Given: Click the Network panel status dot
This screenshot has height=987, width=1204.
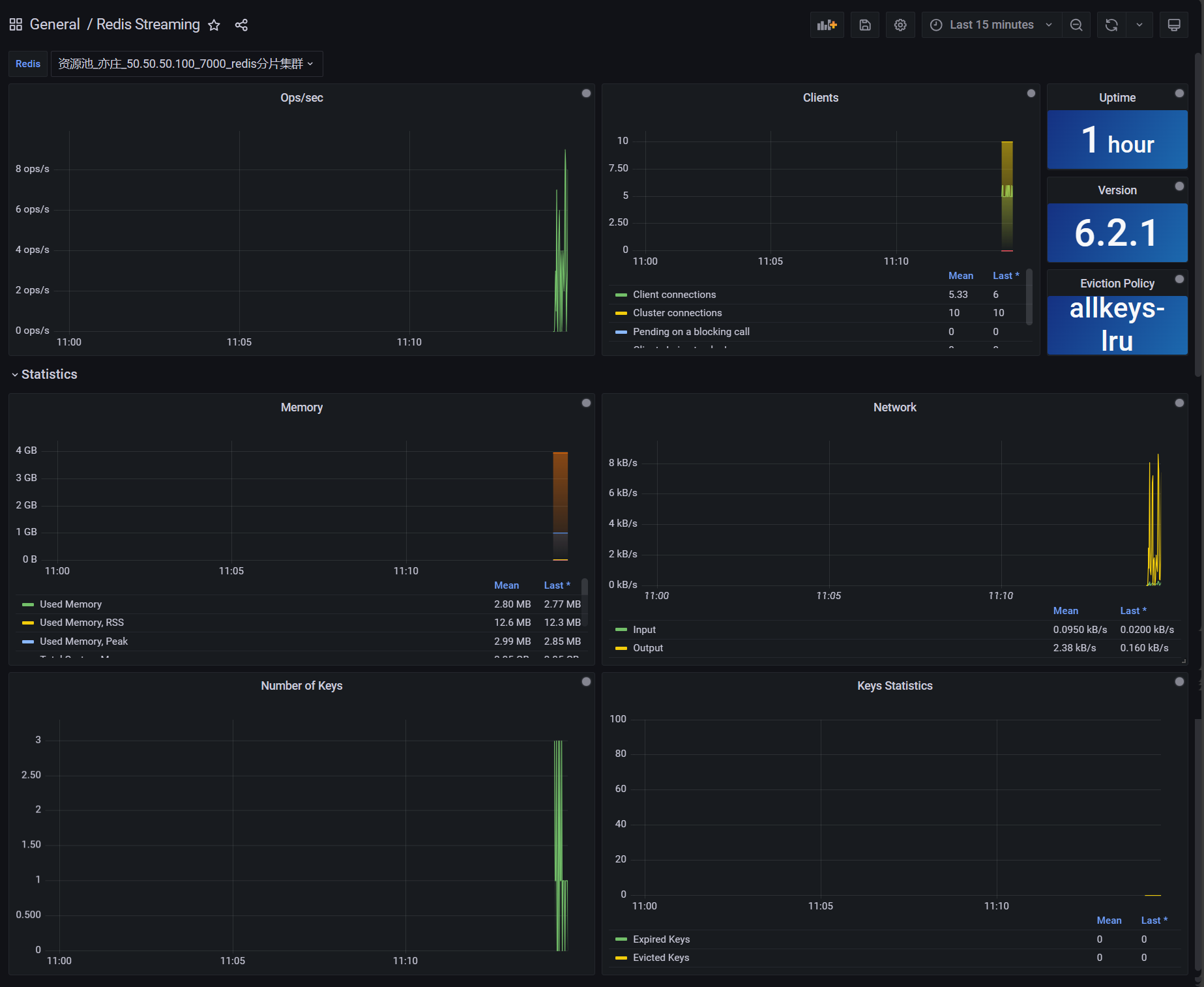Looking at the screenshot, I should [x=1179, y=403].
